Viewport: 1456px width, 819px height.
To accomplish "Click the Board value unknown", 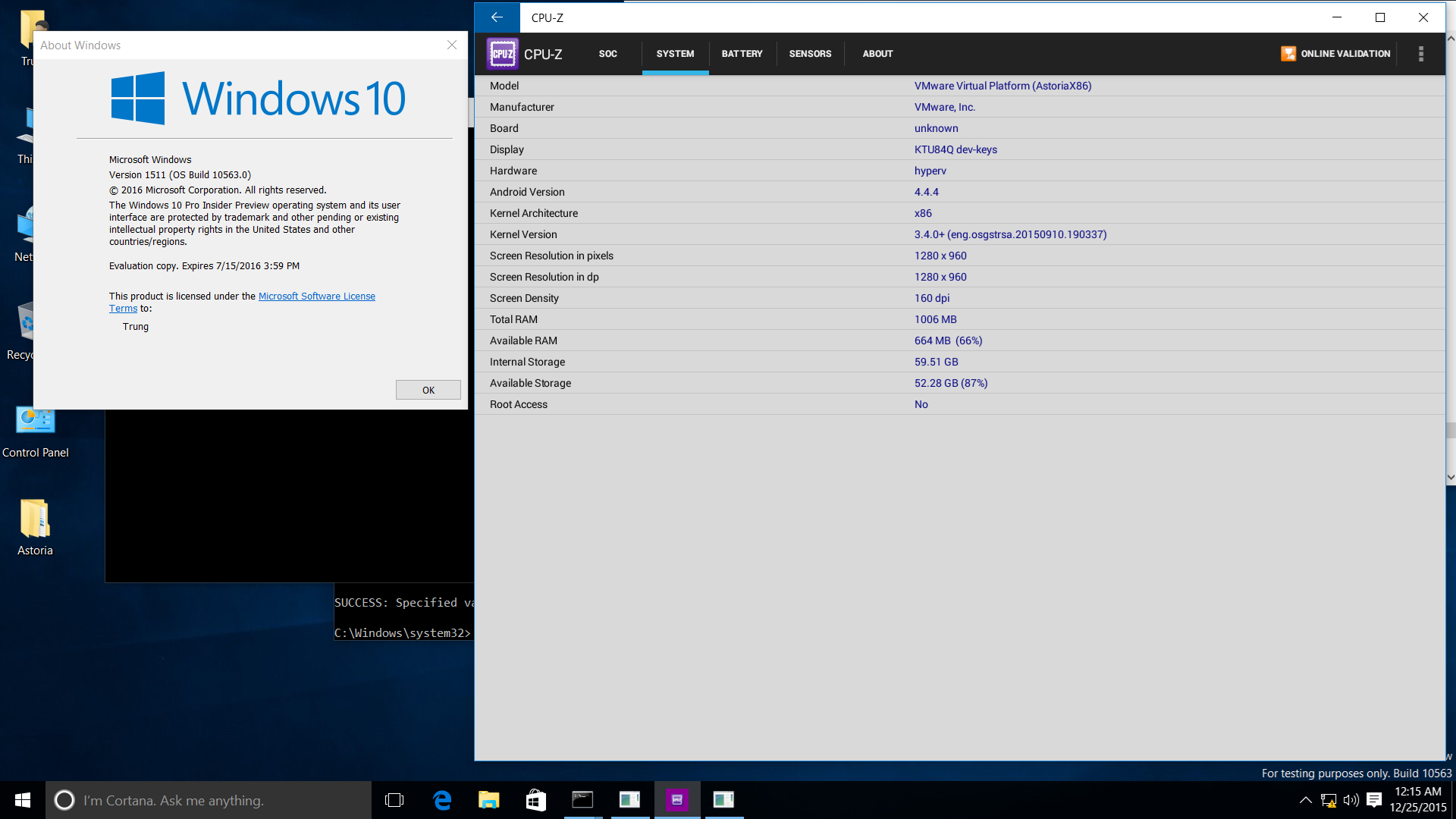I will point(937,128).
